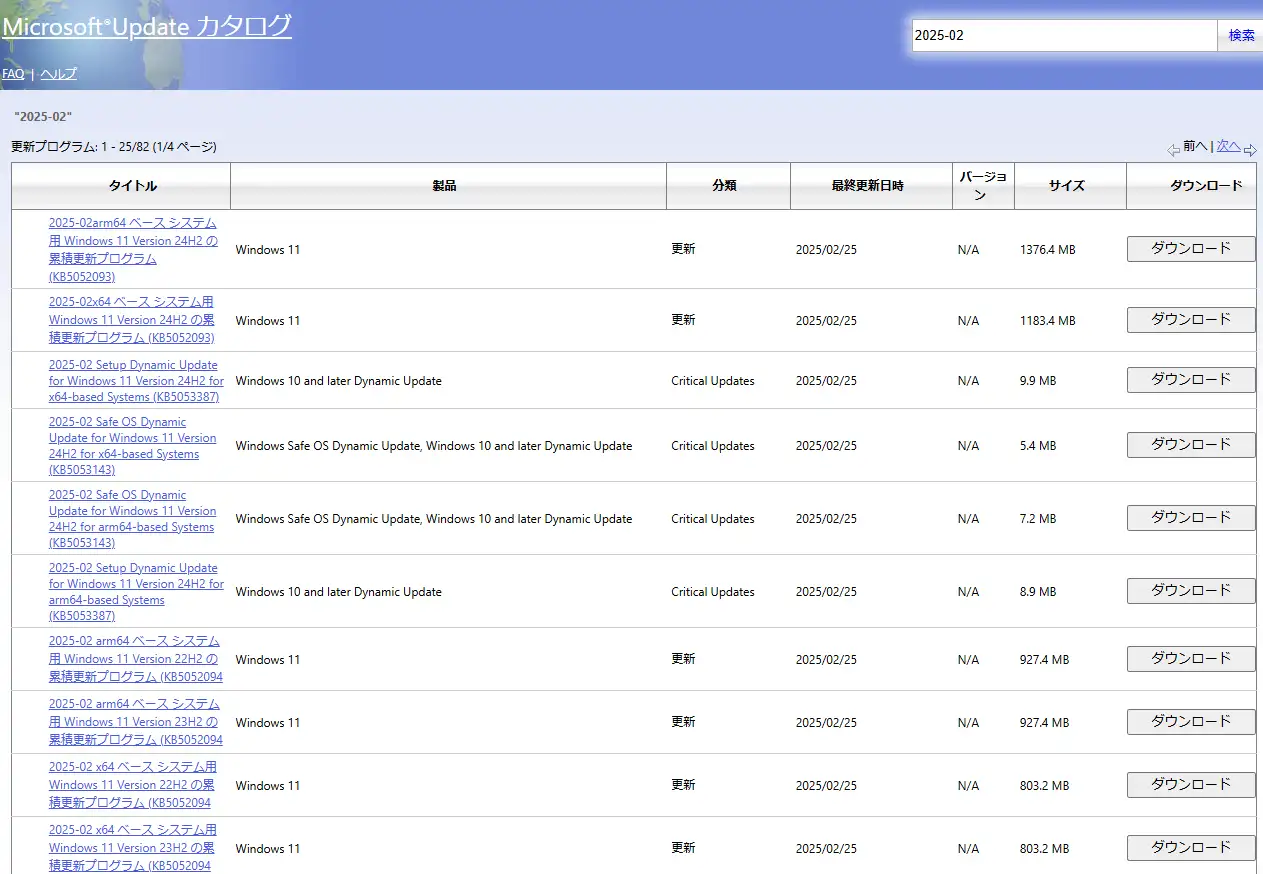Image resolution: width=1263 pixels, height=874 pixels.
Task: Download the 1183.4 MB x64 24H2 update
Action: [1190, 320]
